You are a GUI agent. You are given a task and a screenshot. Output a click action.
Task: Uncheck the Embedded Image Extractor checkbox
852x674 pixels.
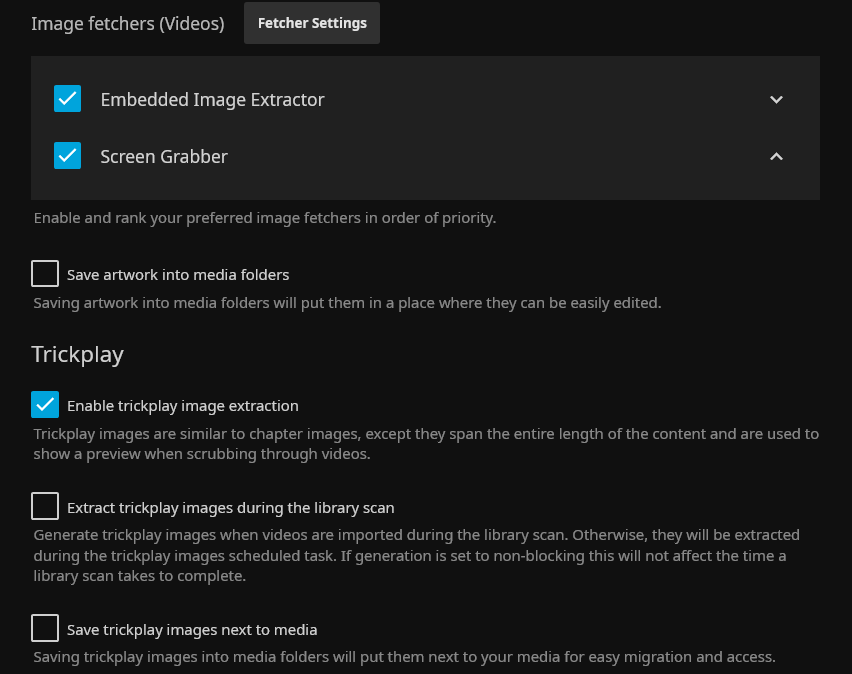click(x=67, y=99)
